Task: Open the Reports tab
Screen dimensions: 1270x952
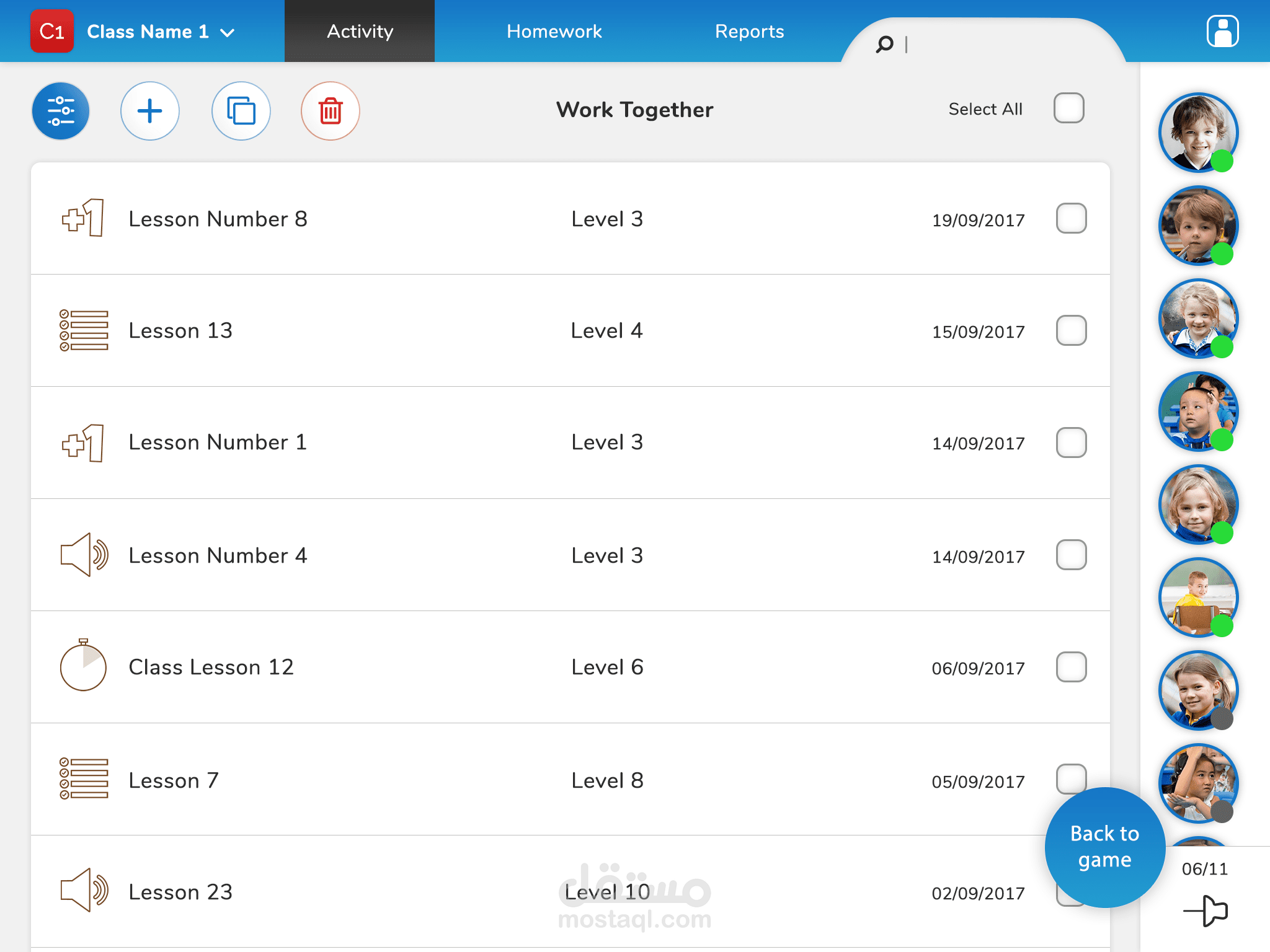Action: [x=749, y=32]
